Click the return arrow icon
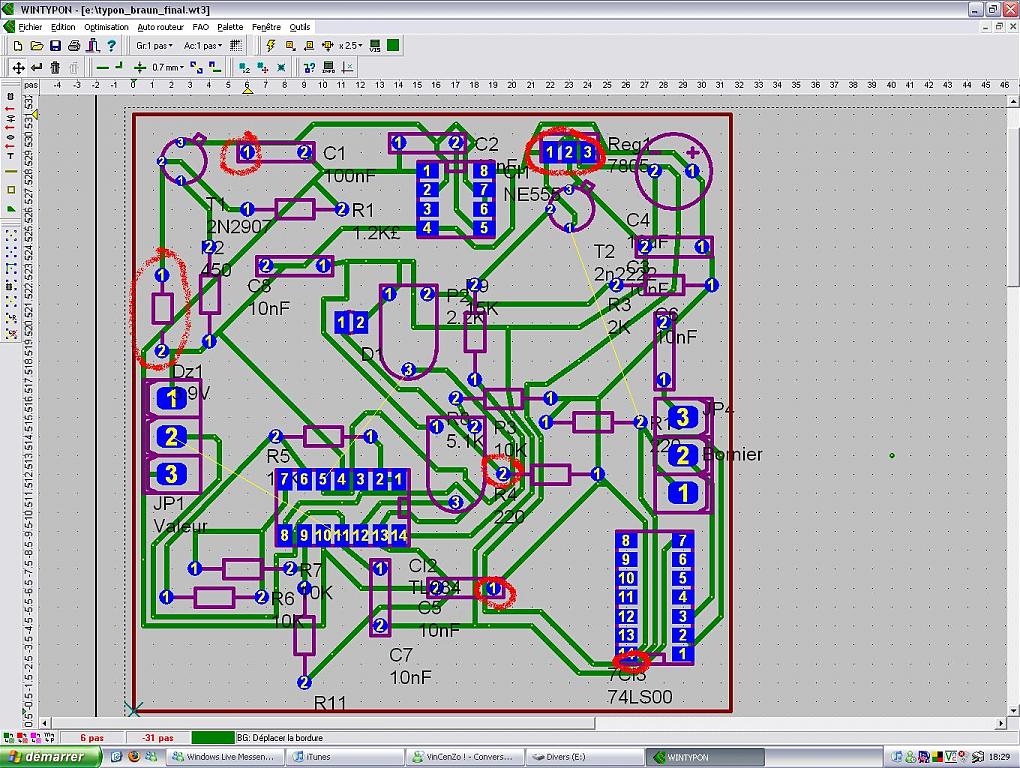The image size is (1020, 768). pyautogui.click(x=36, y=67)
